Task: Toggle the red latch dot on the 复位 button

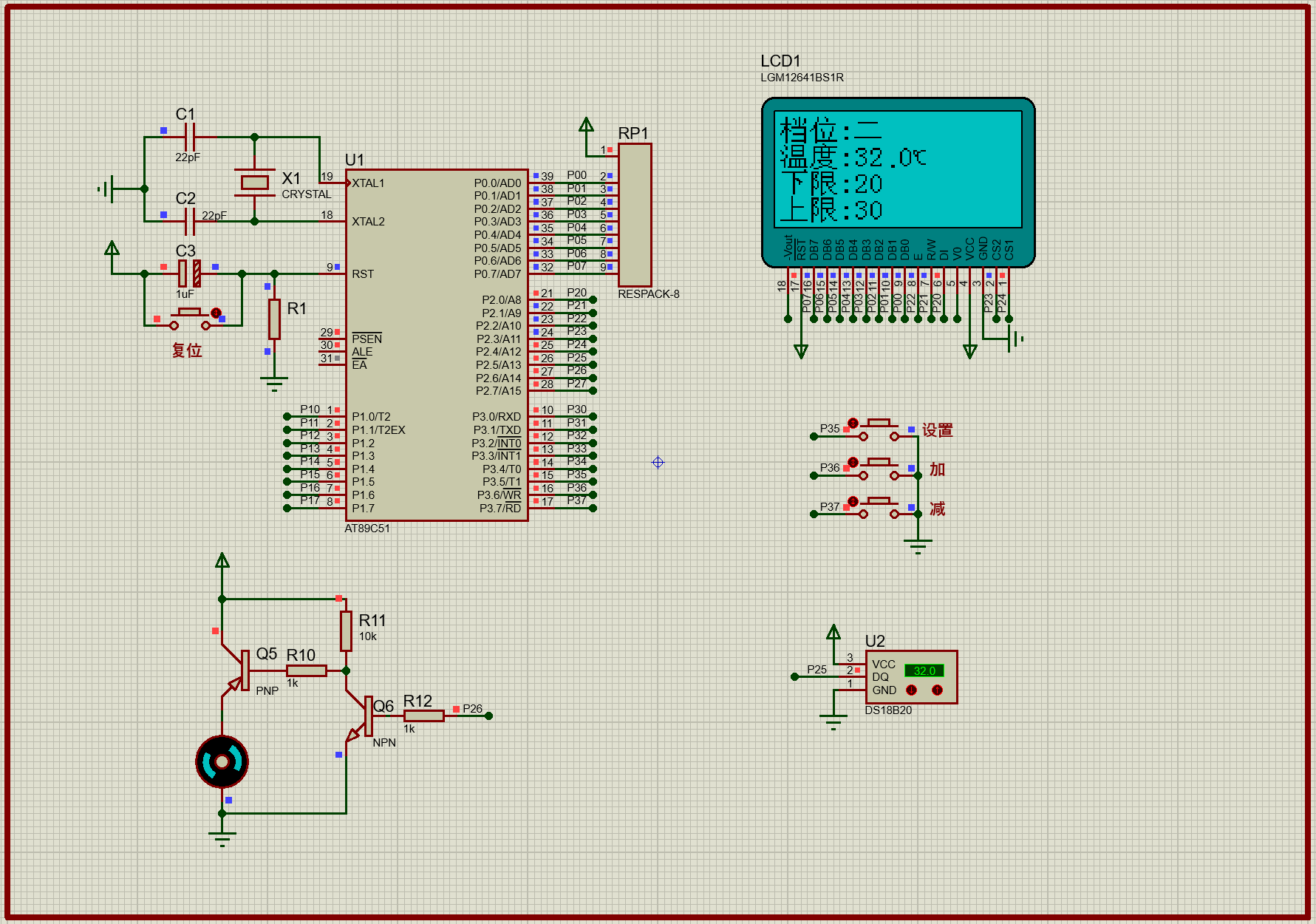Action: [x=216, y=313]
